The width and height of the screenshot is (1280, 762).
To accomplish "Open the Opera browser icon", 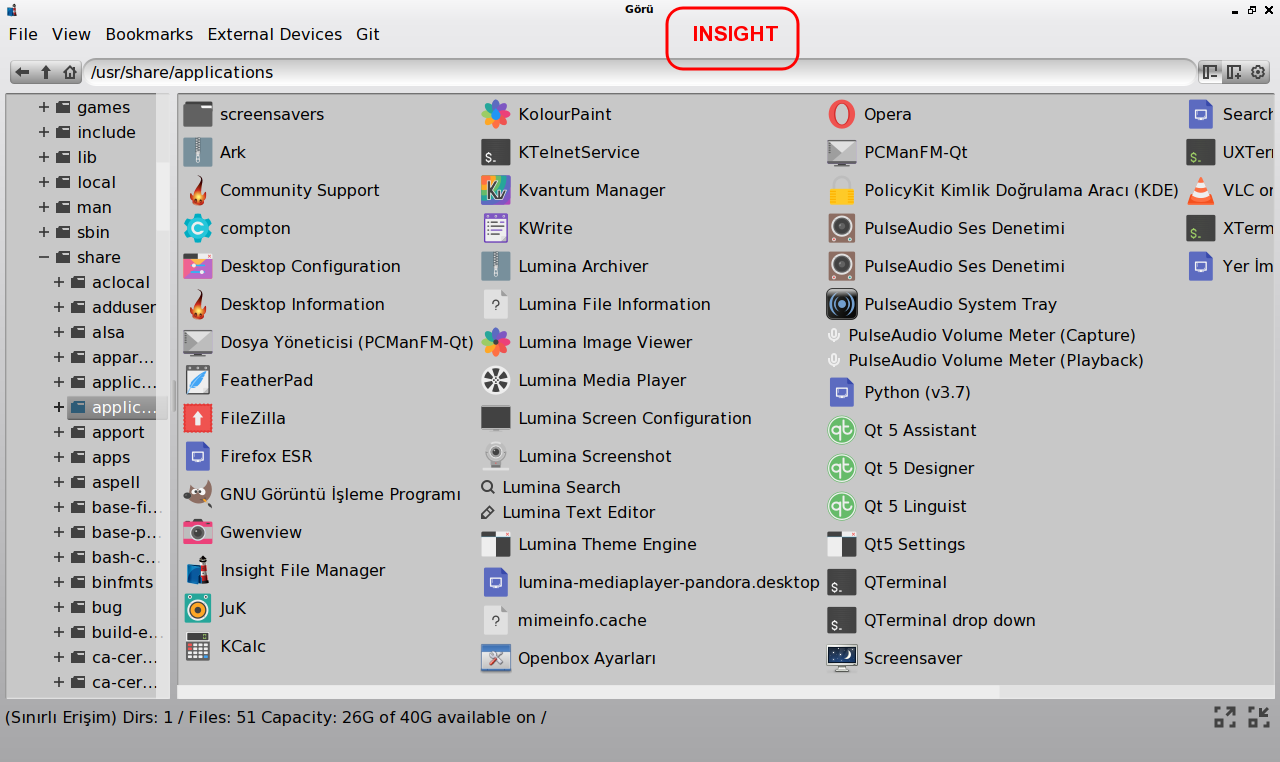I will [842, 114].
